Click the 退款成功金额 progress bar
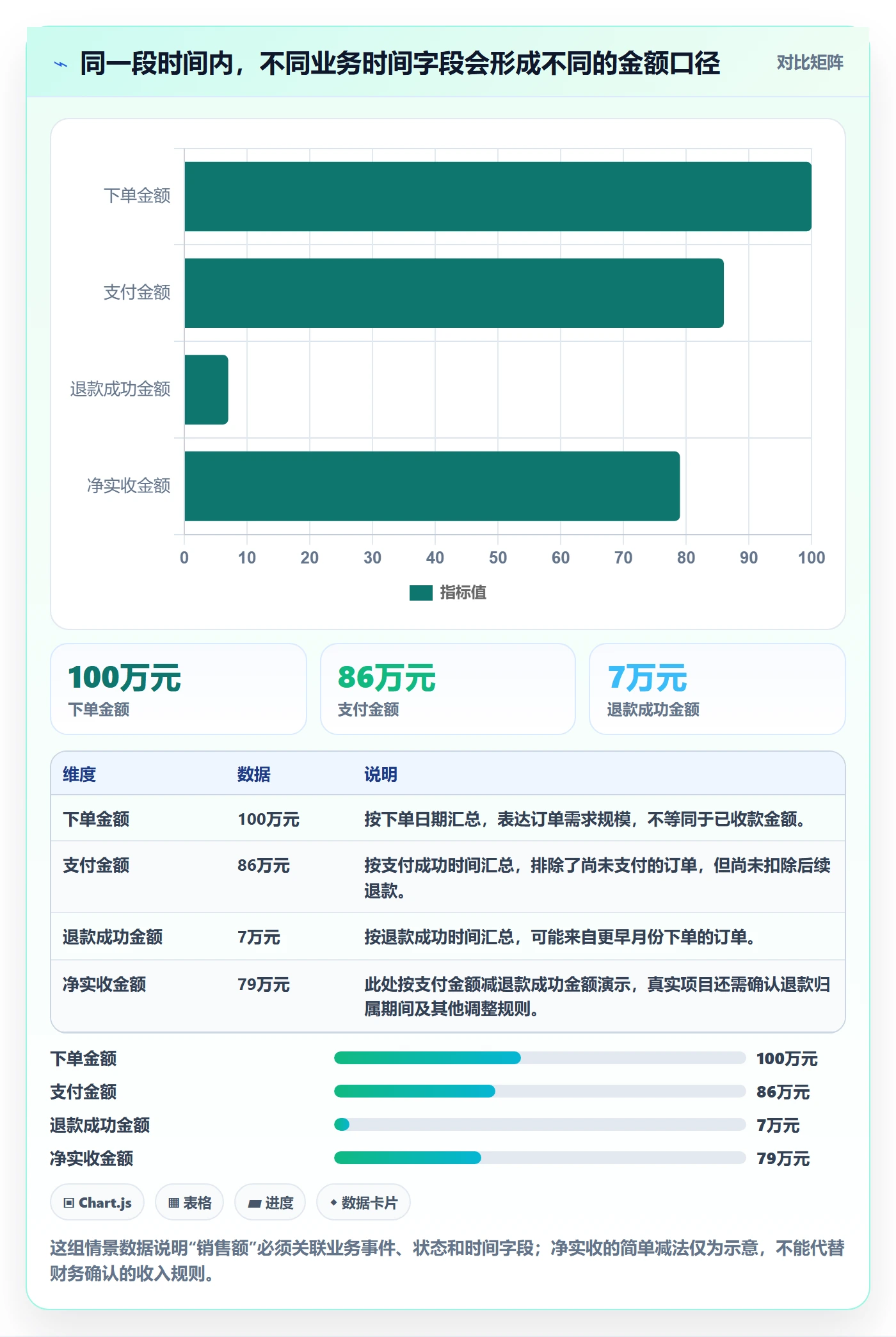Screen dimensions: 896x1337 [540, 1124]
